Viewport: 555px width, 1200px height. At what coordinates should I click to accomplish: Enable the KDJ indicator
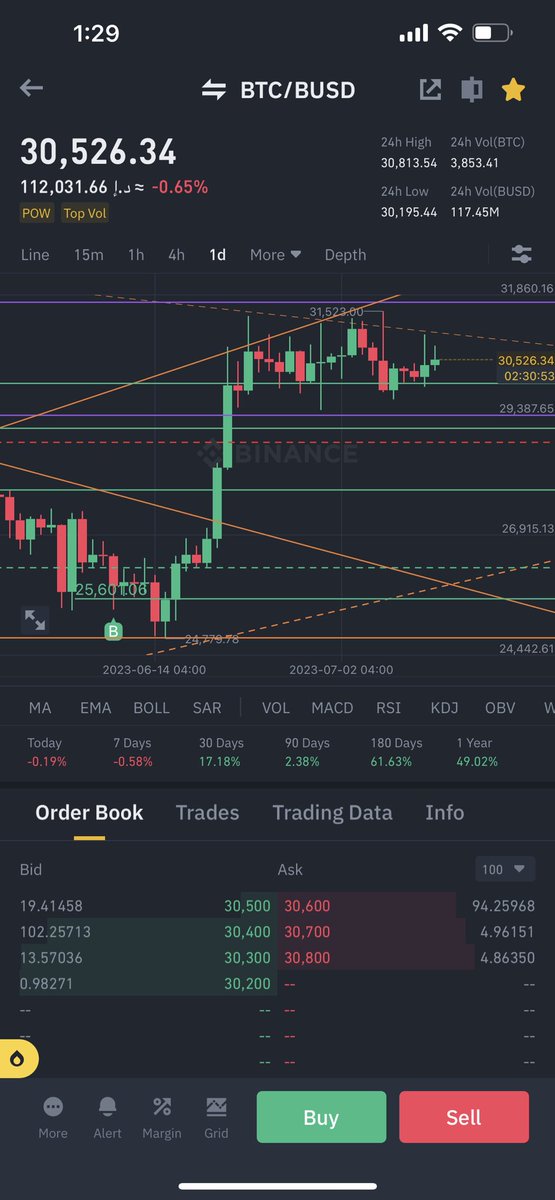tap(444, 707)
